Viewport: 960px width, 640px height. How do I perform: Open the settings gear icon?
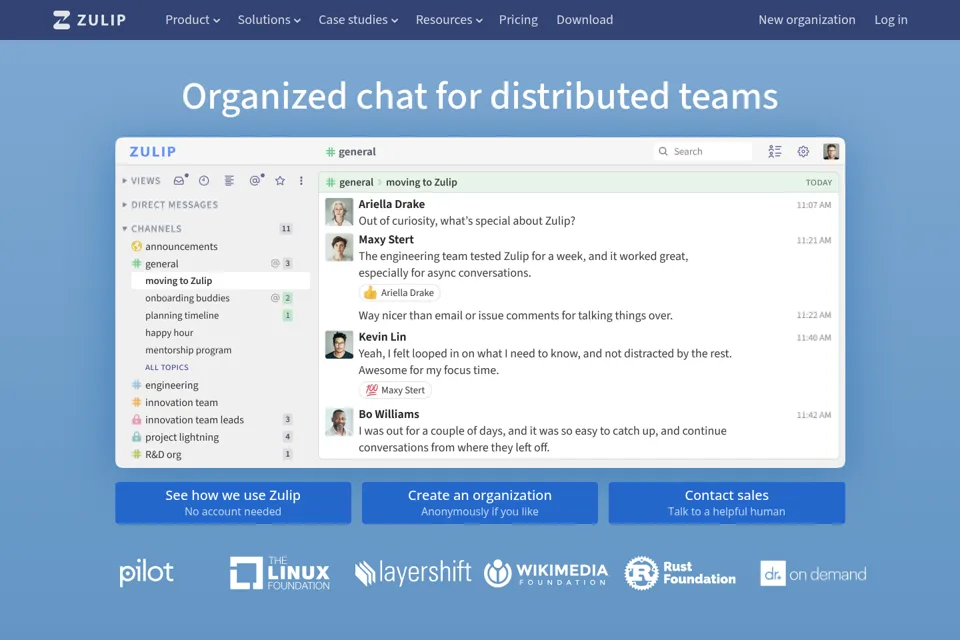click(x=803, y=151)
